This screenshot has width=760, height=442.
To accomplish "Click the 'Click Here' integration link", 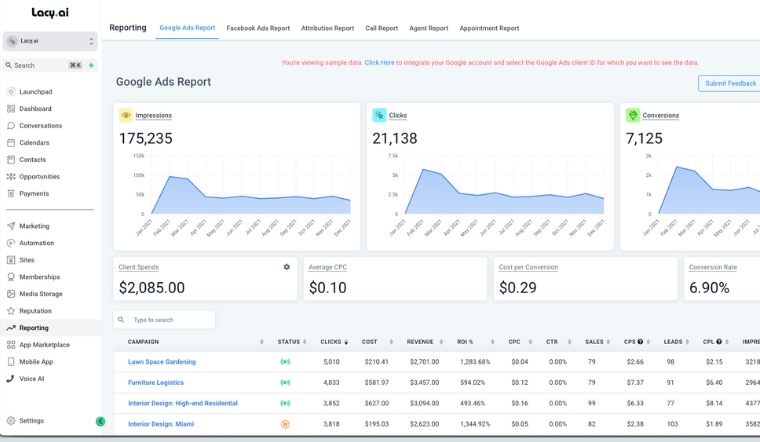I will (380, 63).
